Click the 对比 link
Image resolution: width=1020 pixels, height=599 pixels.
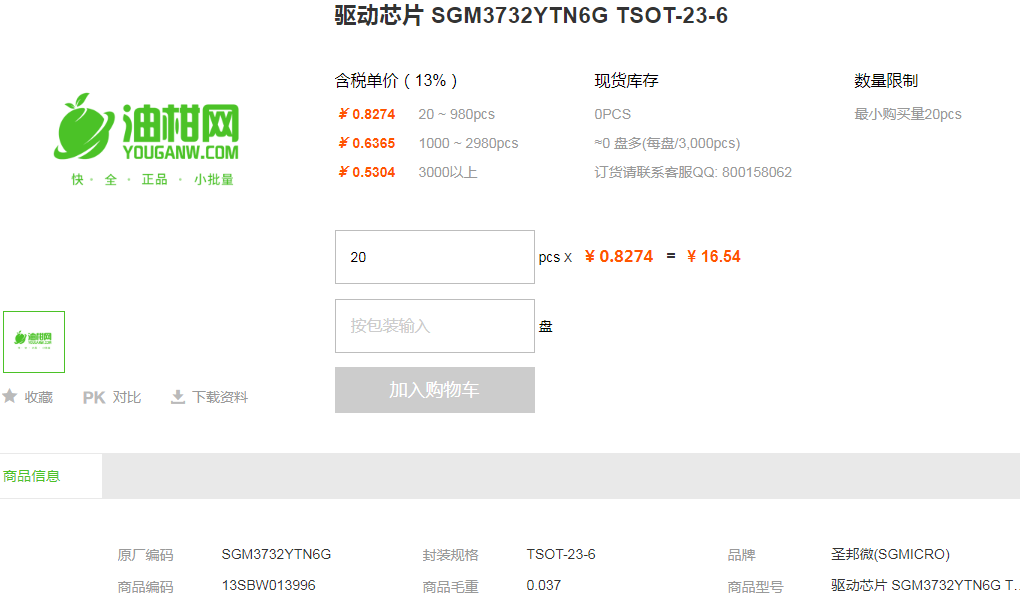(x=126, y=397)
